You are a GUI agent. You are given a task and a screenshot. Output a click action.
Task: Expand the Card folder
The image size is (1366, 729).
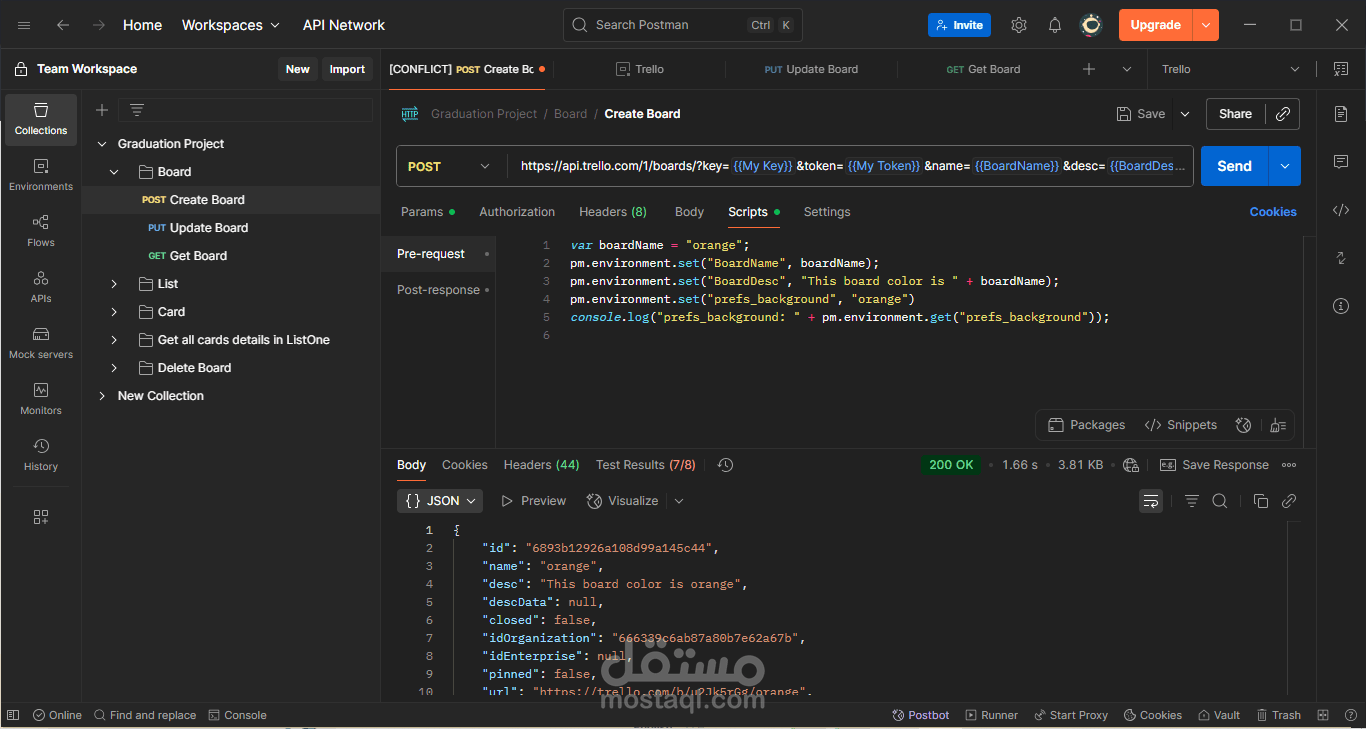[114, 312]
